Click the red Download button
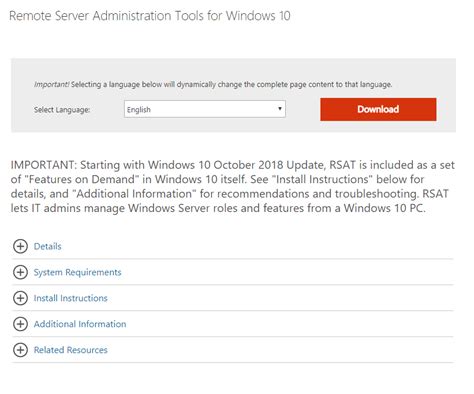 [x=378, y=109]
